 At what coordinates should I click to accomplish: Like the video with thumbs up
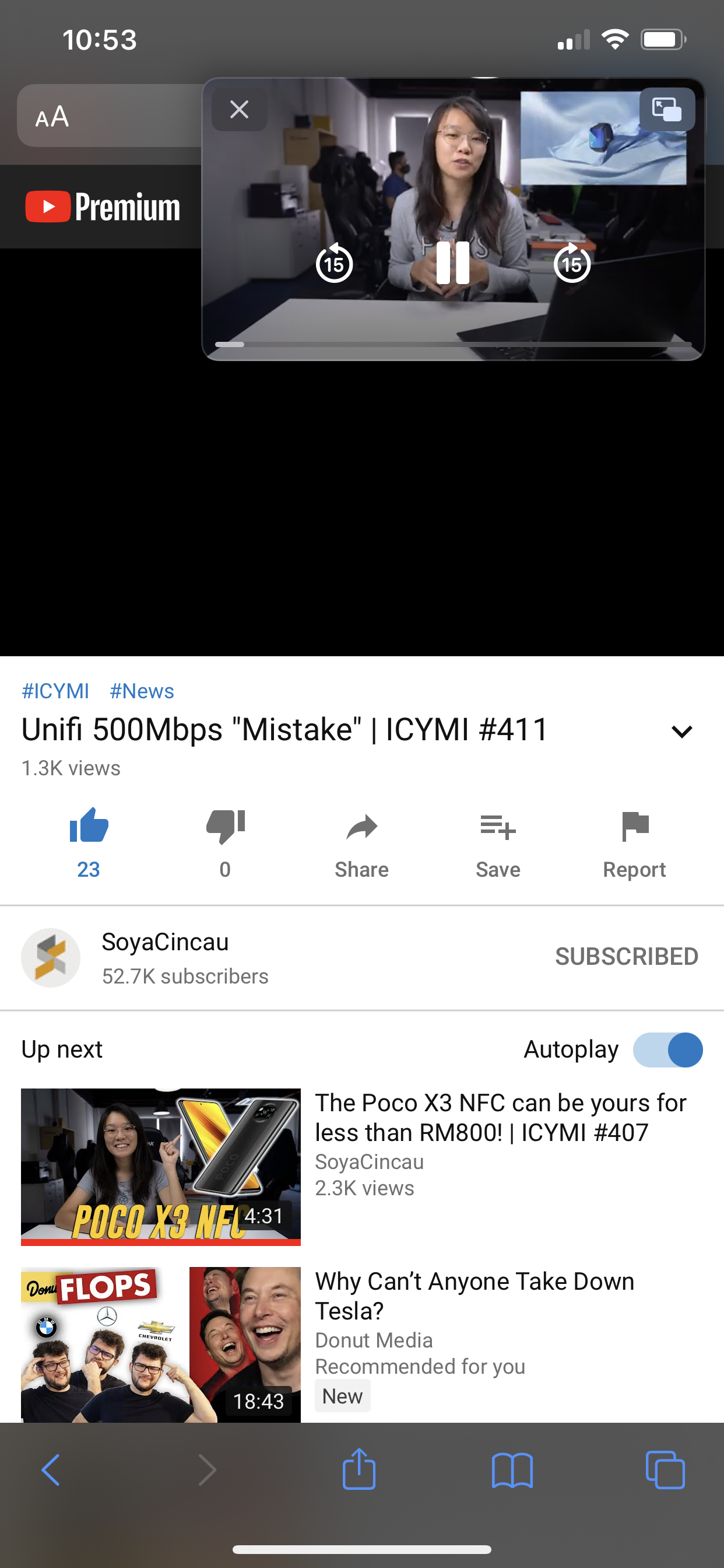[x=89, y=842]
